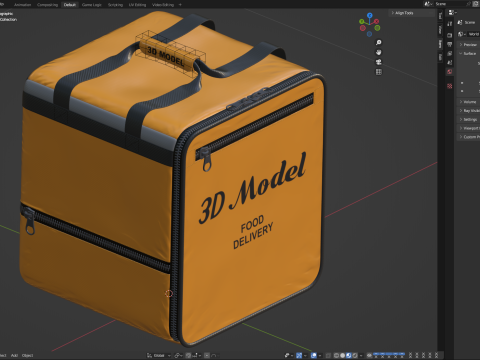
Task: Switch to rendered viewport shading
Action: tap(355, 355)
